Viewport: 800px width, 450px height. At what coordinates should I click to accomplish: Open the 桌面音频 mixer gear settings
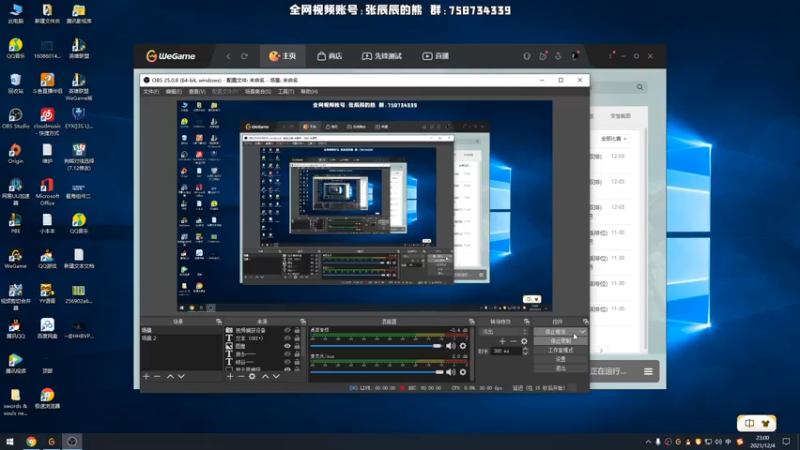point(463,345)
